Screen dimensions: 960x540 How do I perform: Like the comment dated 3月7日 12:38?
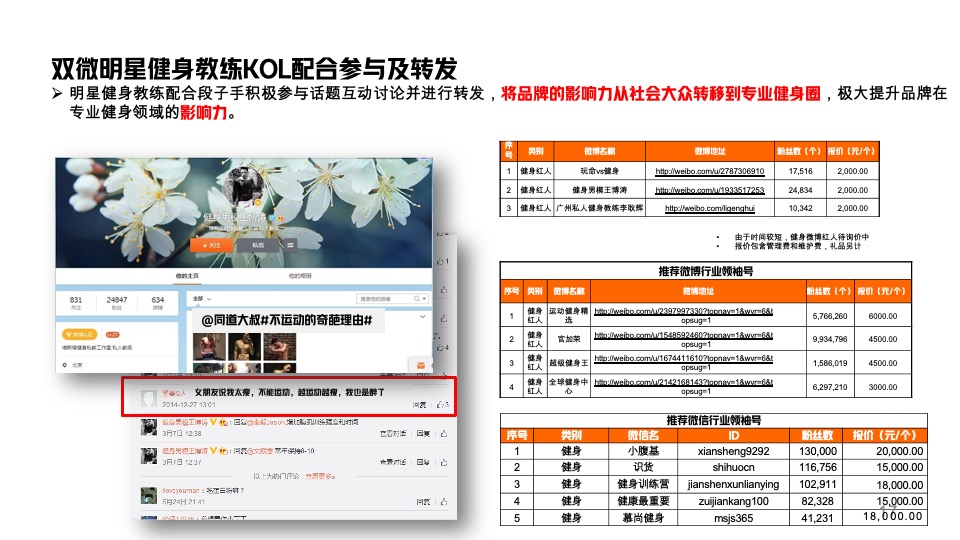click(444, 433)
